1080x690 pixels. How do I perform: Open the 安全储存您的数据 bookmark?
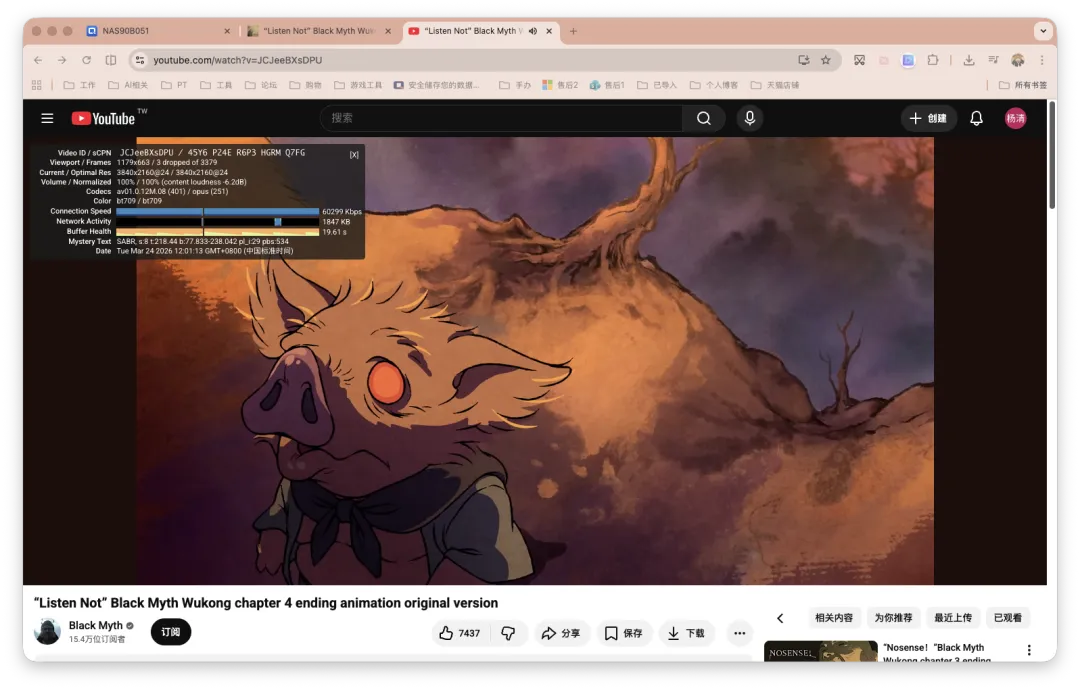(437, 85)
